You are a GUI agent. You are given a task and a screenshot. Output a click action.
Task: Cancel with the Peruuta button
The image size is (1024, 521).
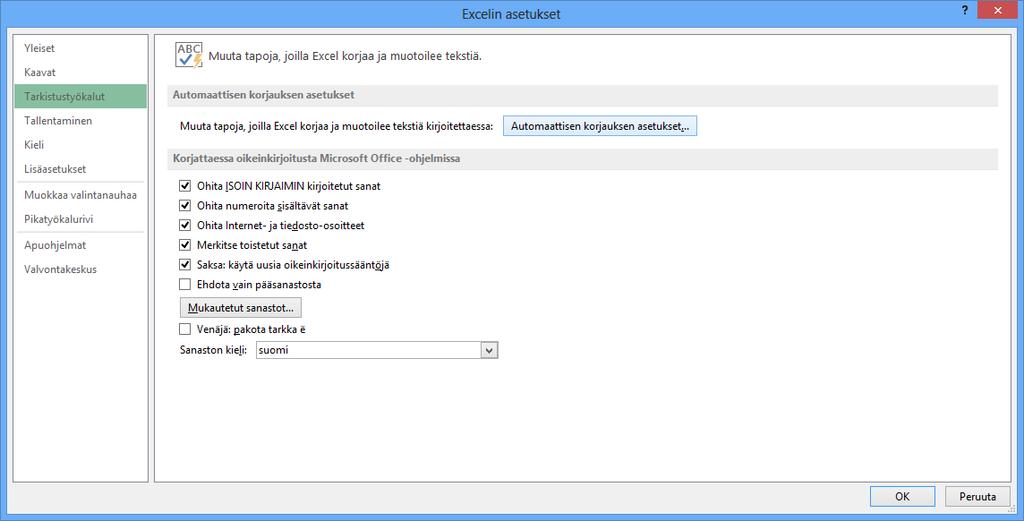tap(978, 497)
